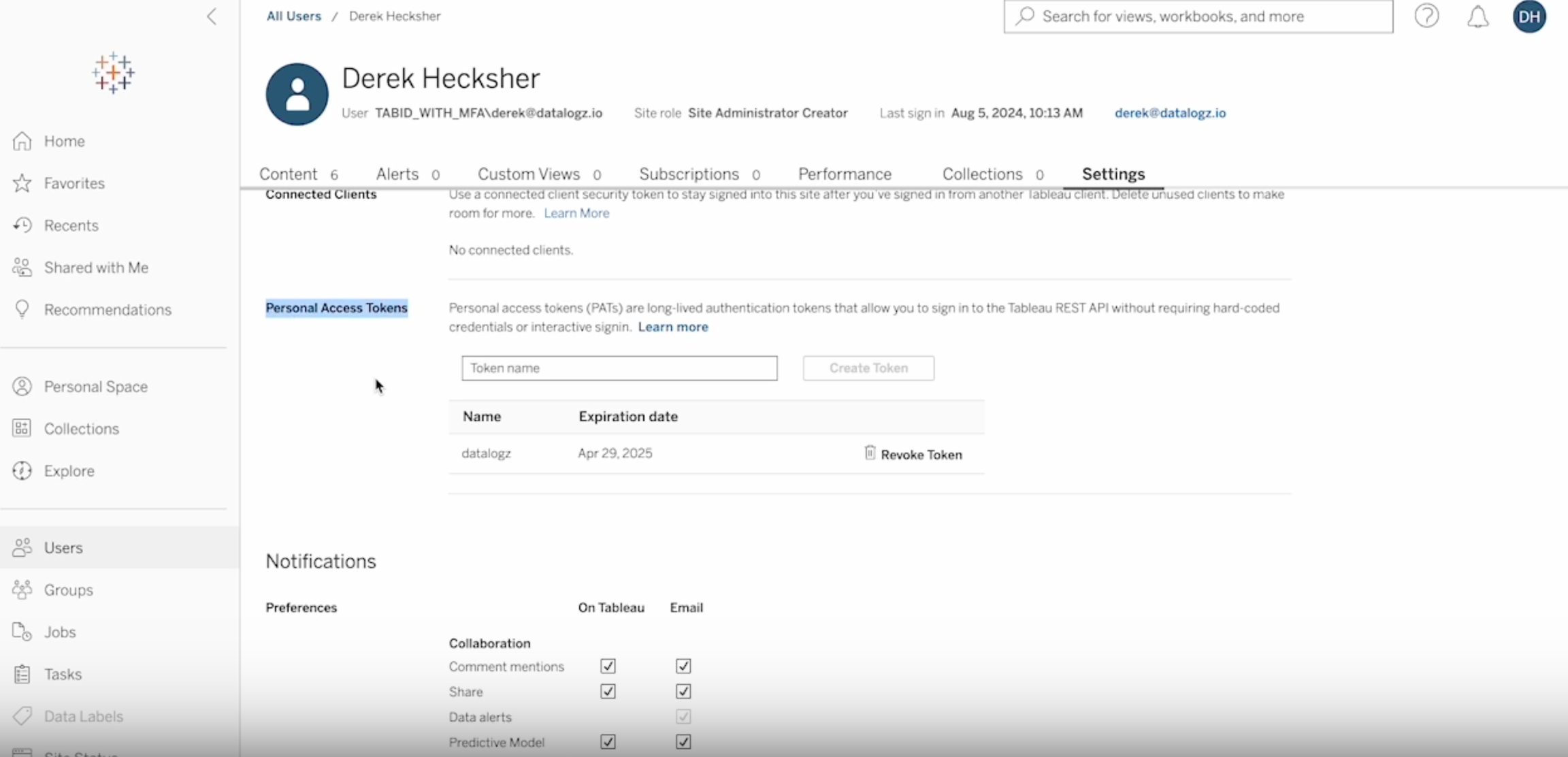Open the notifications bell icon
This screenshot has width=1568, height=757.
[1477, 16]
